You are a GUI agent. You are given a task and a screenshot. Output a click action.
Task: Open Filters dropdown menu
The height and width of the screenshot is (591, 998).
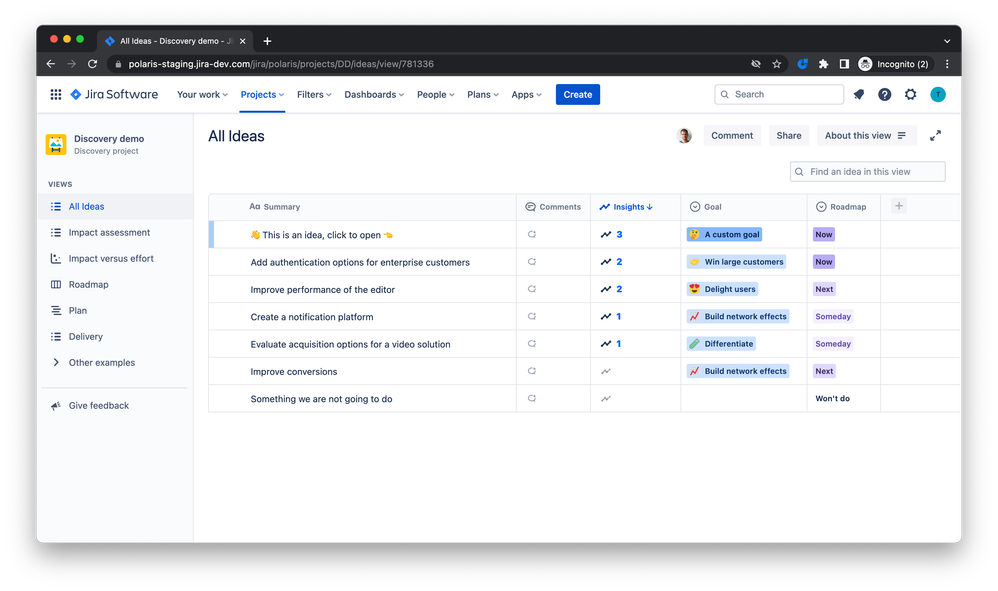(314, 94)
